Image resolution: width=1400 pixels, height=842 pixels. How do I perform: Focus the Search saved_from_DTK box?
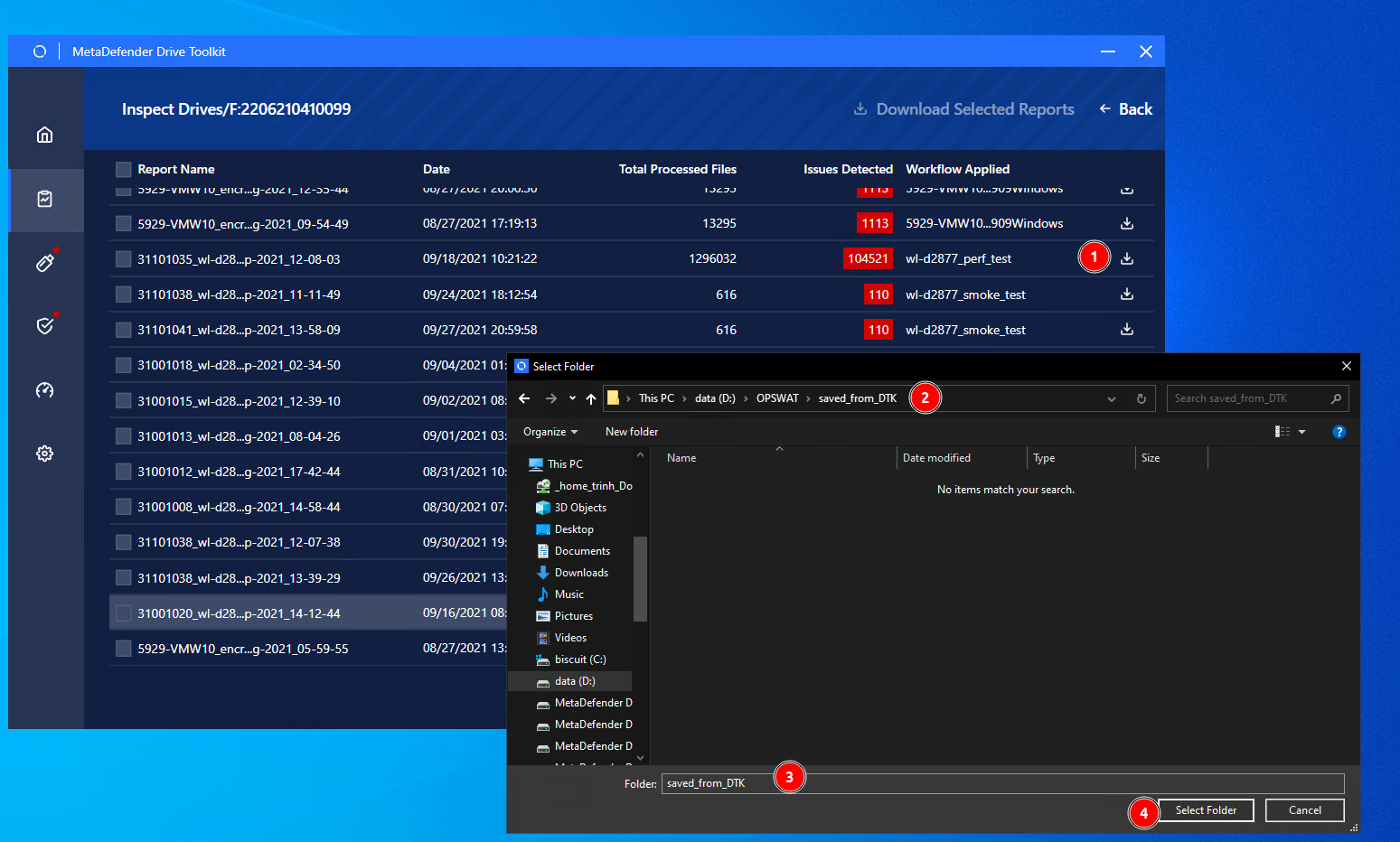point(1257,398)
